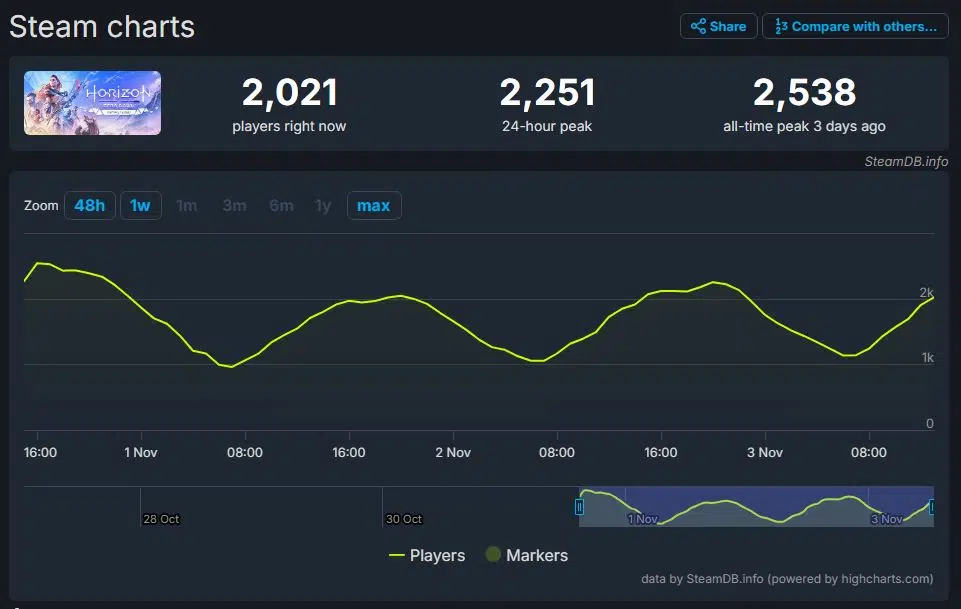Toggle the Players series in legend
This screenshot has width=961, height=609.
[x=427, y=555]
